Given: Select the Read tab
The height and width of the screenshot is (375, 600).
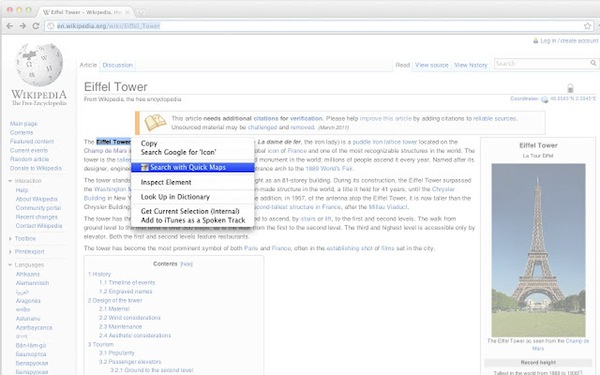Looking at the screenshot, I should pos(403,65).
